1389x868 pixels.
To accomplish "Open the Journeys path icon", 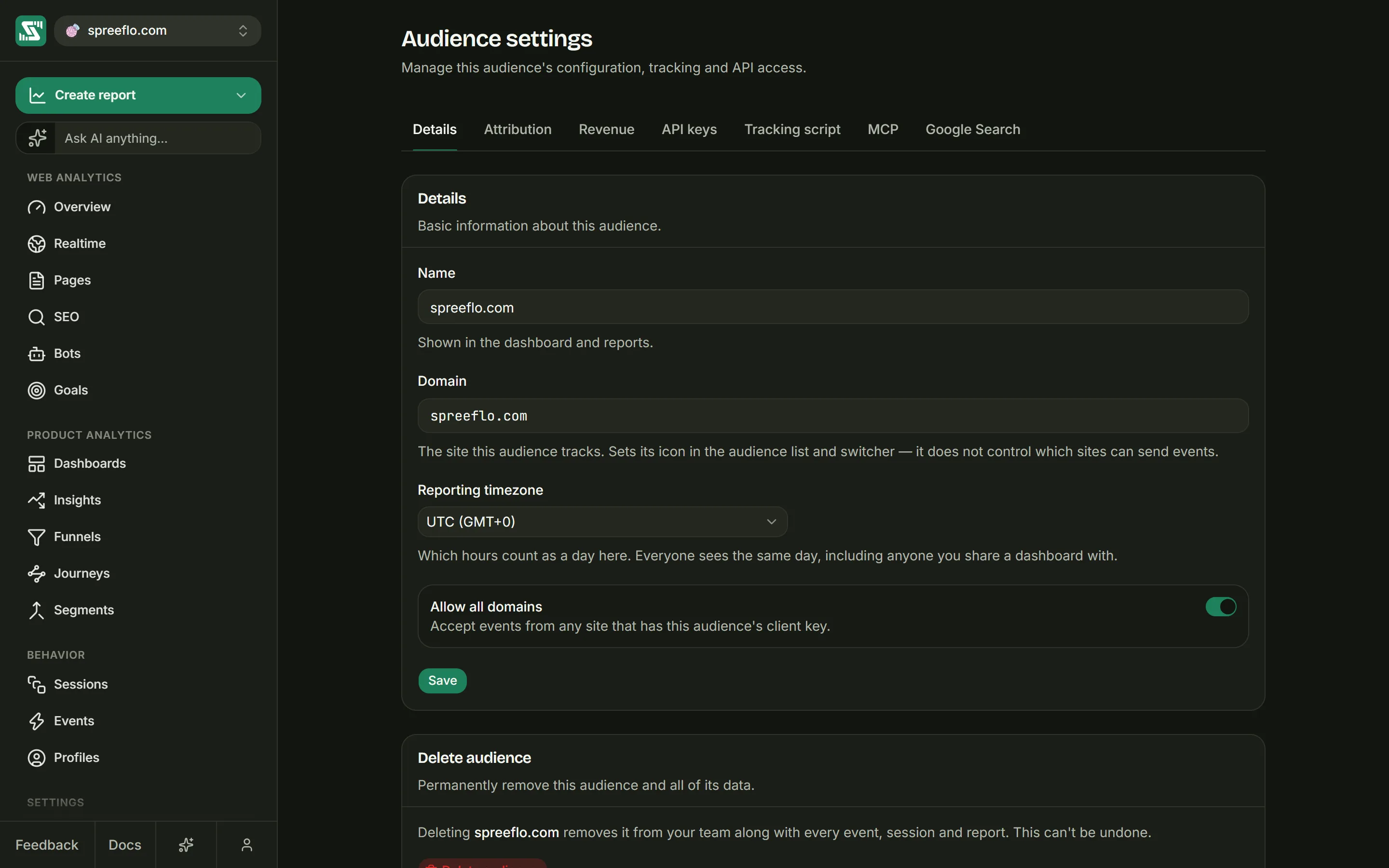I will click(36, 574).
